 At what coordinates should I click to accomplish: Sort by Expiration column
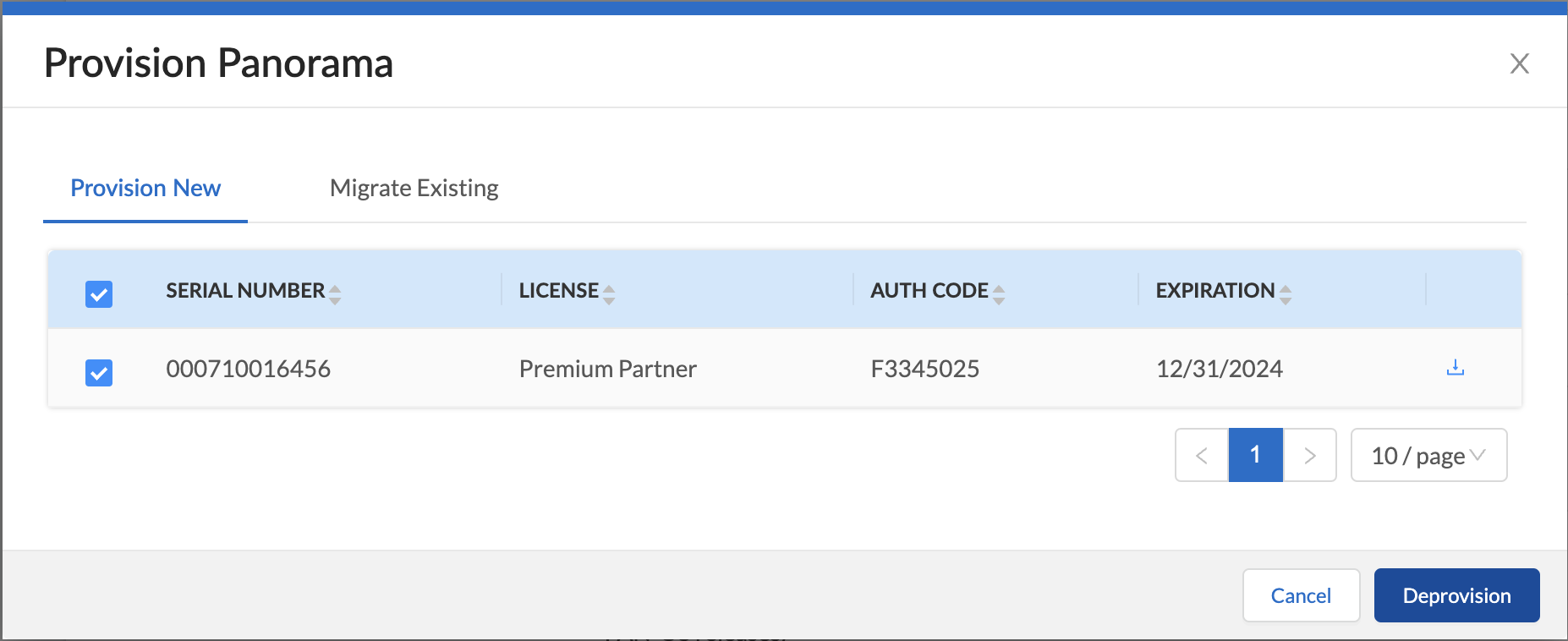(1286, 293)
